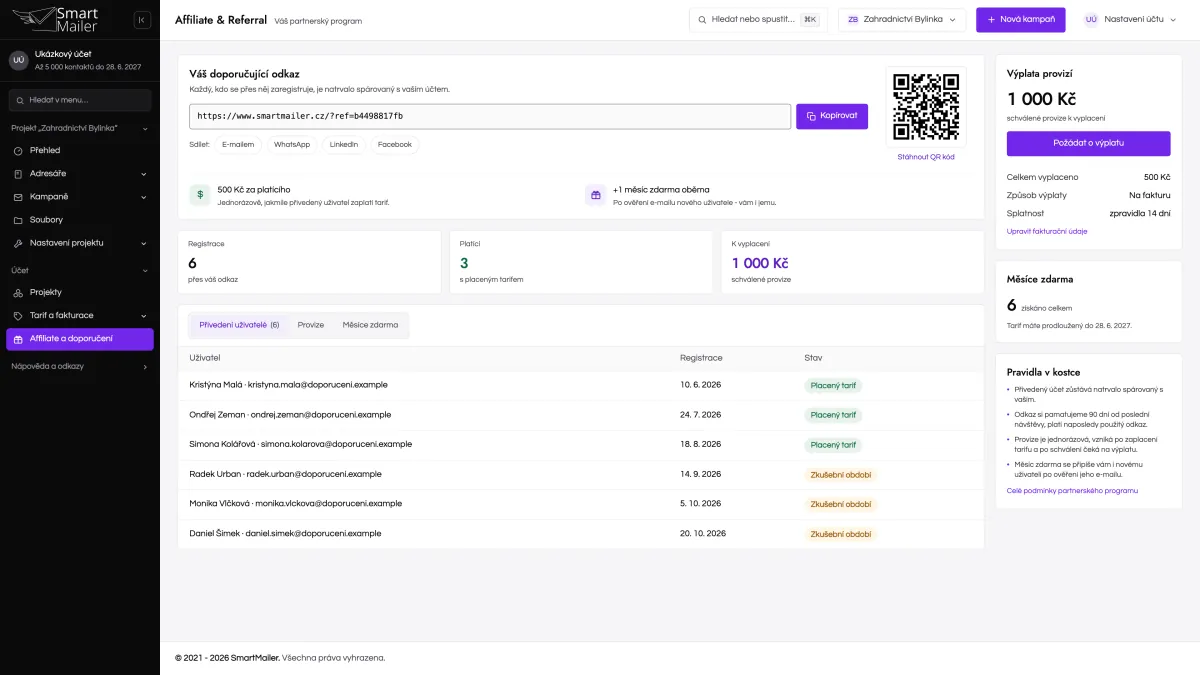This screenshot has height=675, width=1200.
Task: Share the link via LinkedIn
Action: pos(344,144)
